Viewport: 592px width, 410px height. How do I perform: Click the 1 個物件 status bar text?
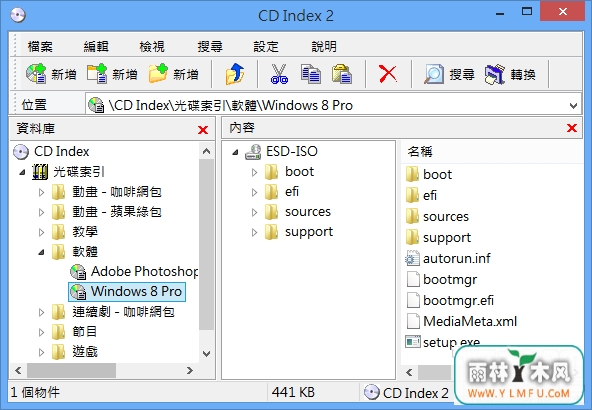(x=35, y=392)
